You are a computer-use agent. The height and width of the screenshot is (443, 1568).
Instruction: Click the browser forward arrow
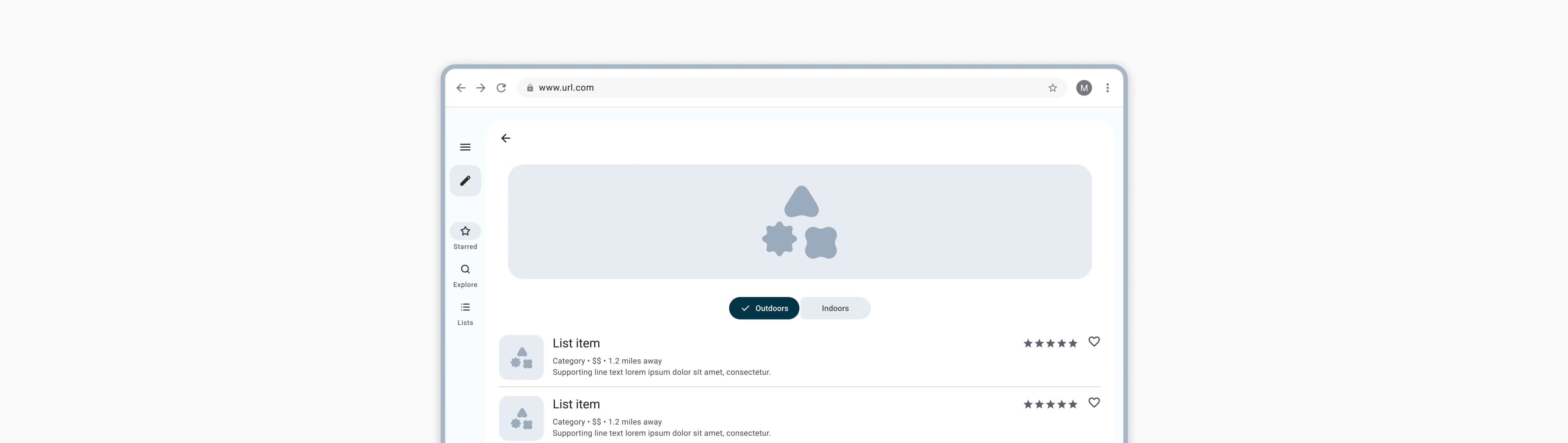481,88
